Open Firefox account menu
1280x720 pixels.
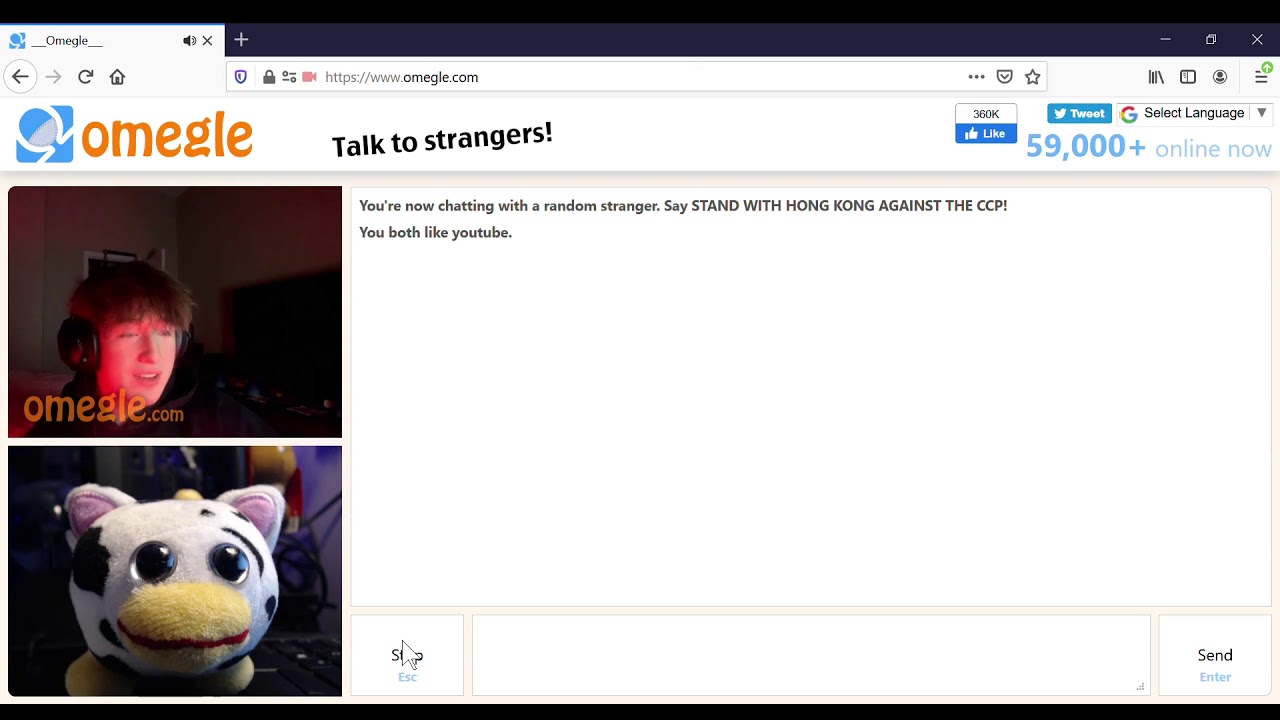(1220, 77)
